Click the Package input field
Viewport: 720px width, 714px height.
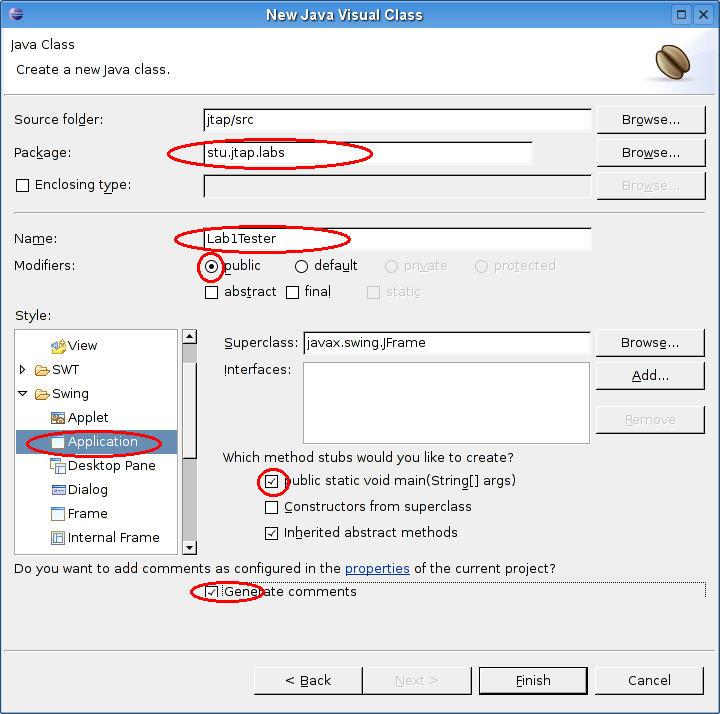click(368, 153)
